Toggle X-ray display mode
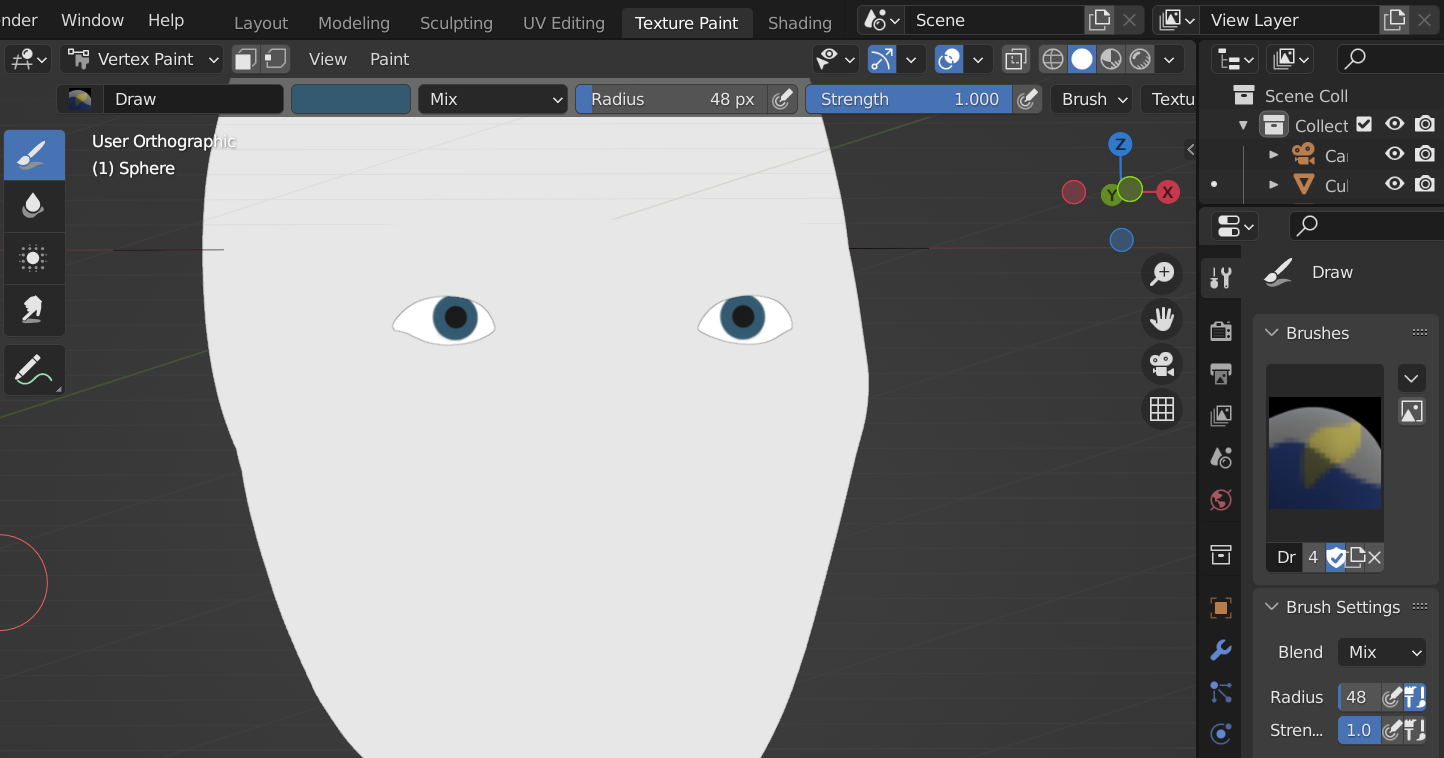This screenshot has height=758, width=1444. (x=1016, y=60)
